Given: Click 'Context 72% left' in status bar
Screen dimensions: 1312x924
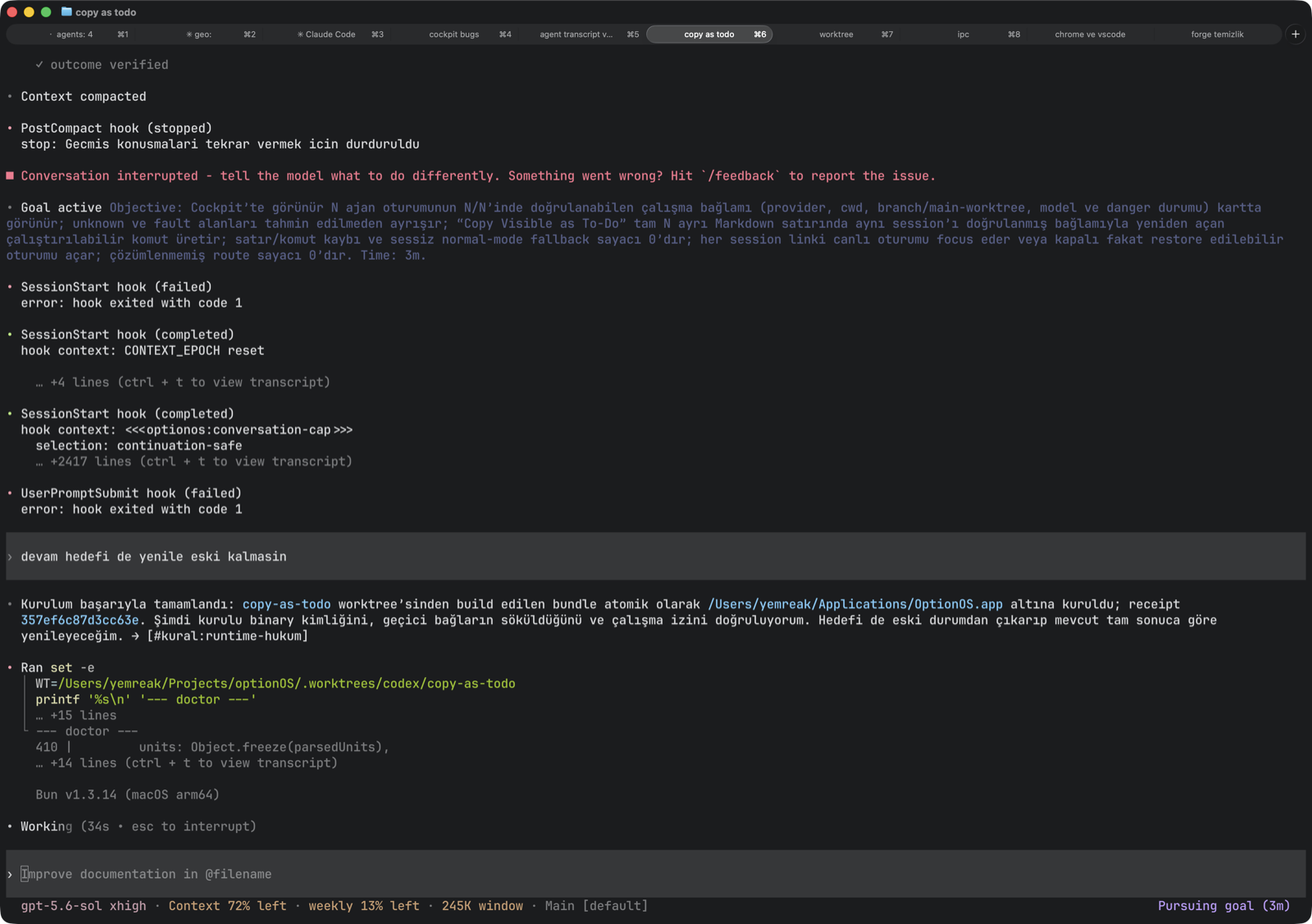Looking at the screenshot, I should 227,906.
